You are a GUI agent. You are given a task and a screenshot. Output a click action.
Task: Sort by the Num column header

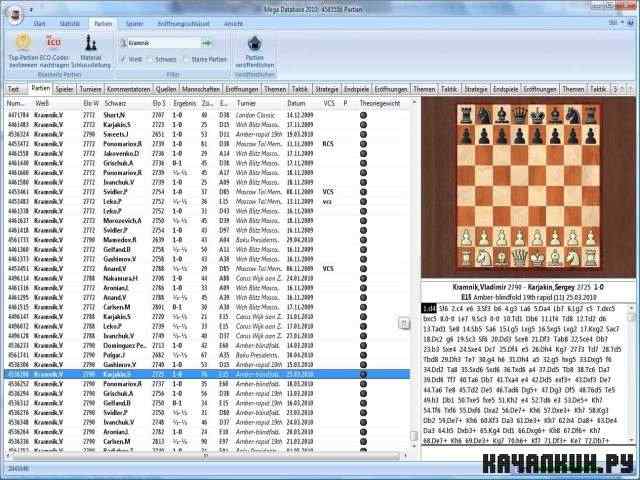(x=16, y=104)
